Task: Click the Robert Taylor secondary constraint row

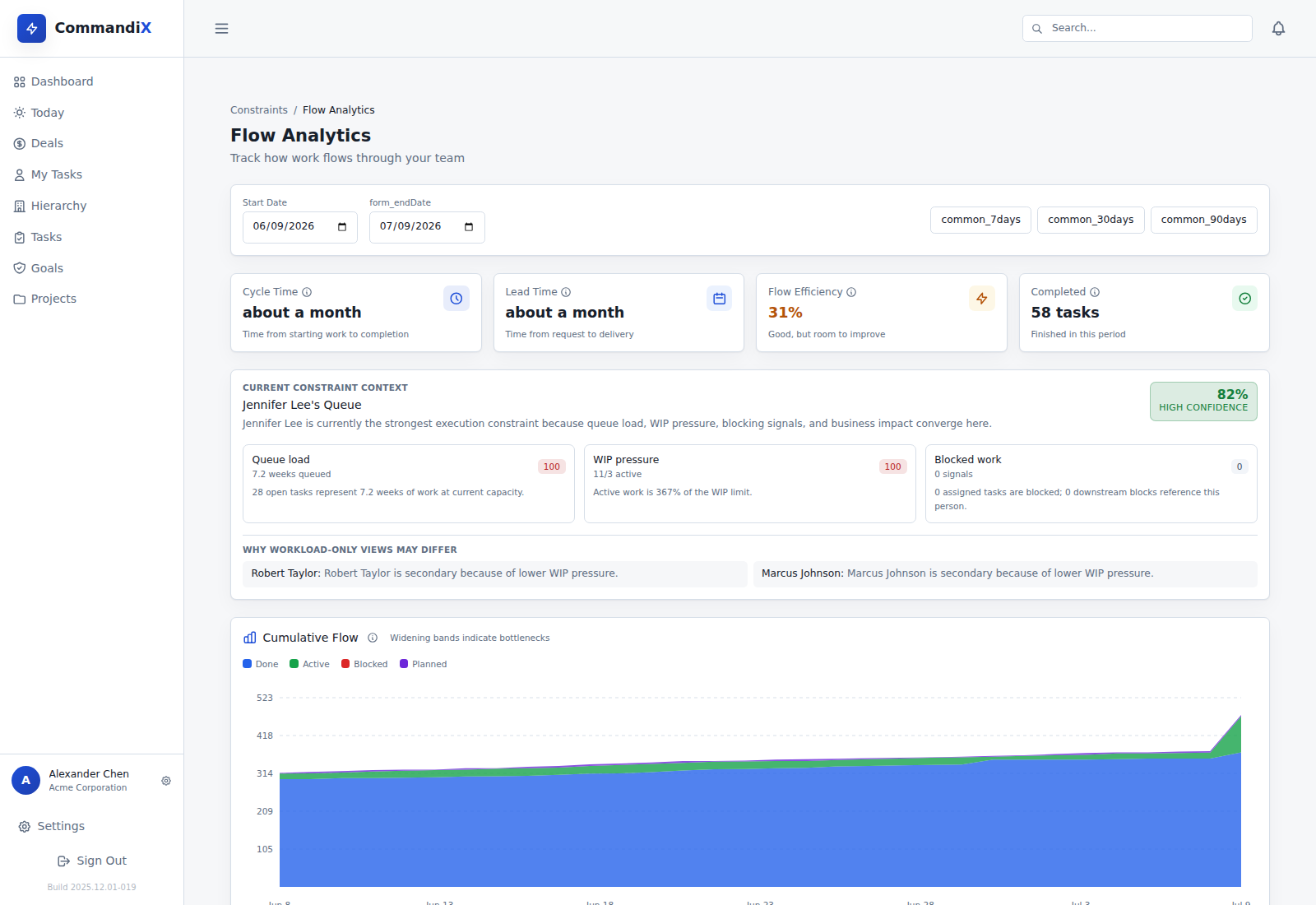Action: [495, 573]
